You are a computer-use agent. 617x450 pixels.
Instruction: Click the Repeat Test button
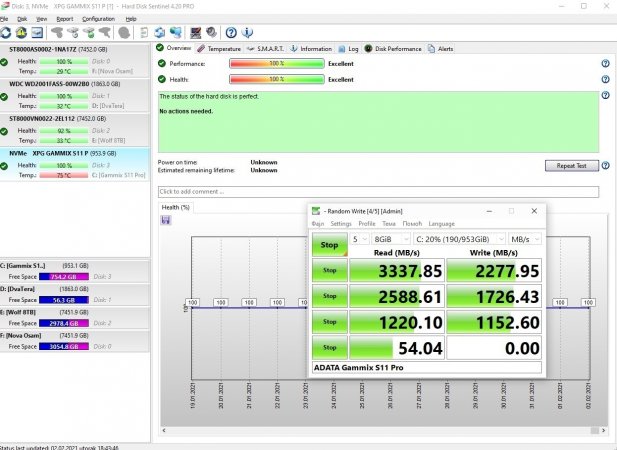[x=572, y=166]
